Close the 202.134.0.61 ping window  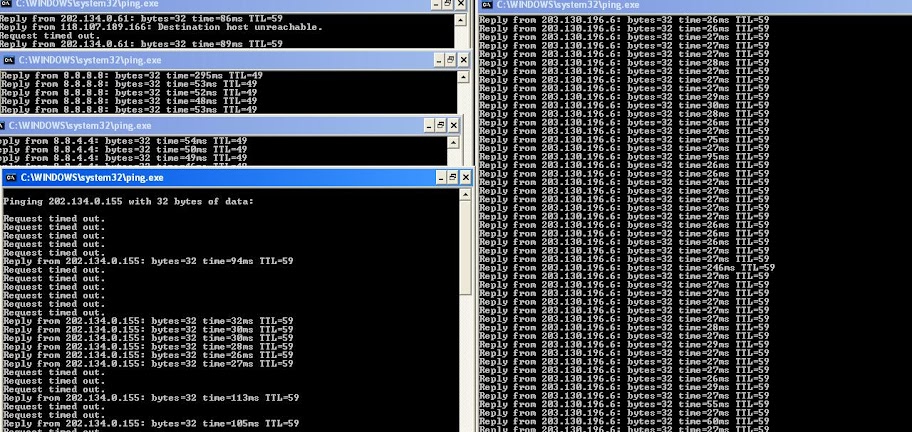[x=461, y=4]
